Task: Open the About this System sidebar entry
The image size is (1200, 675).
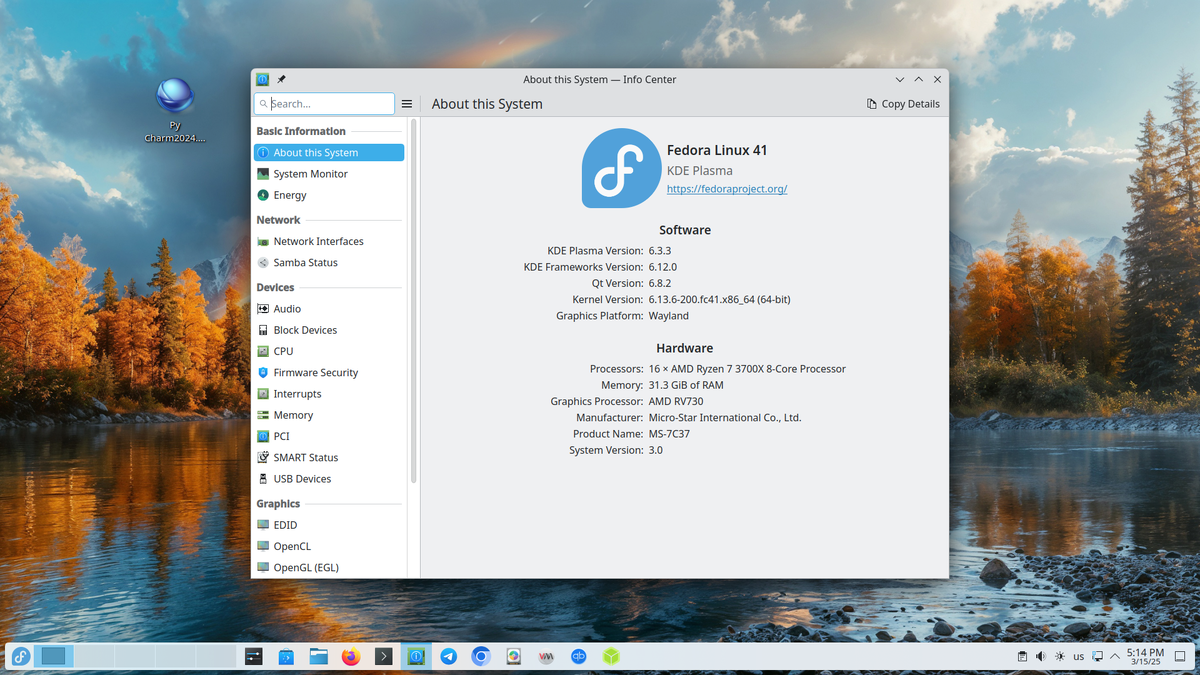Action: click(329, 153)
